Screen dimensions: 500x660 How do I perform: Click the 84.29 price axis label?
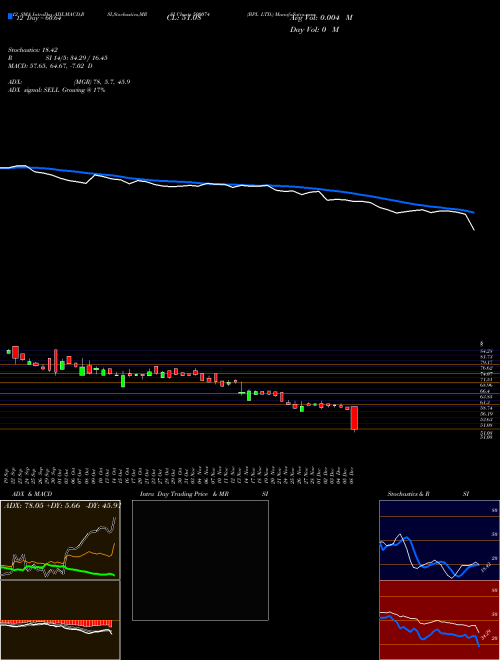click(486, 350)
